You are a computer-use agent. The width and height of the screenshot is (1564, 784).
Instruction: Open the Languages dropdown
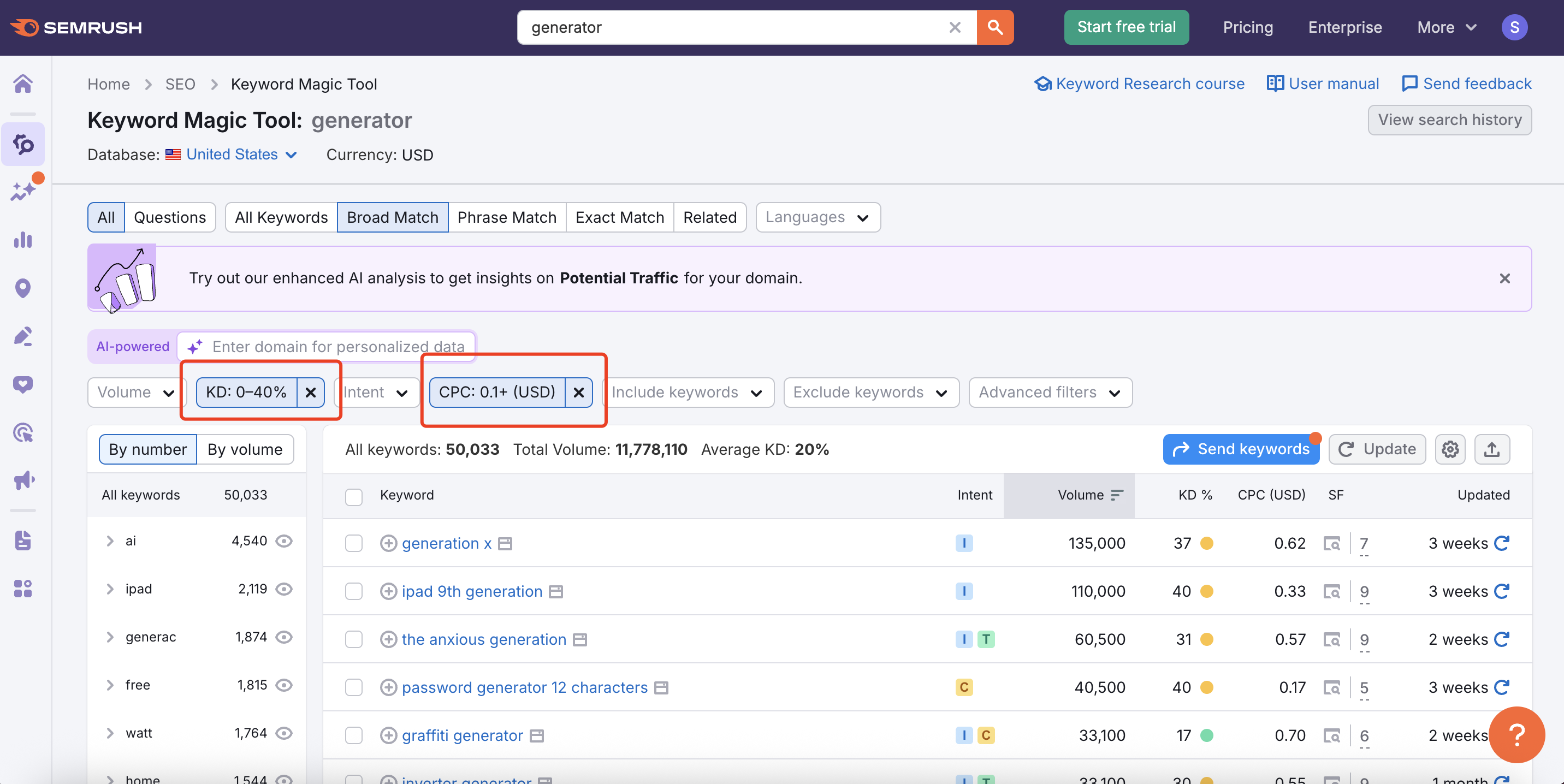coord(818,217)
